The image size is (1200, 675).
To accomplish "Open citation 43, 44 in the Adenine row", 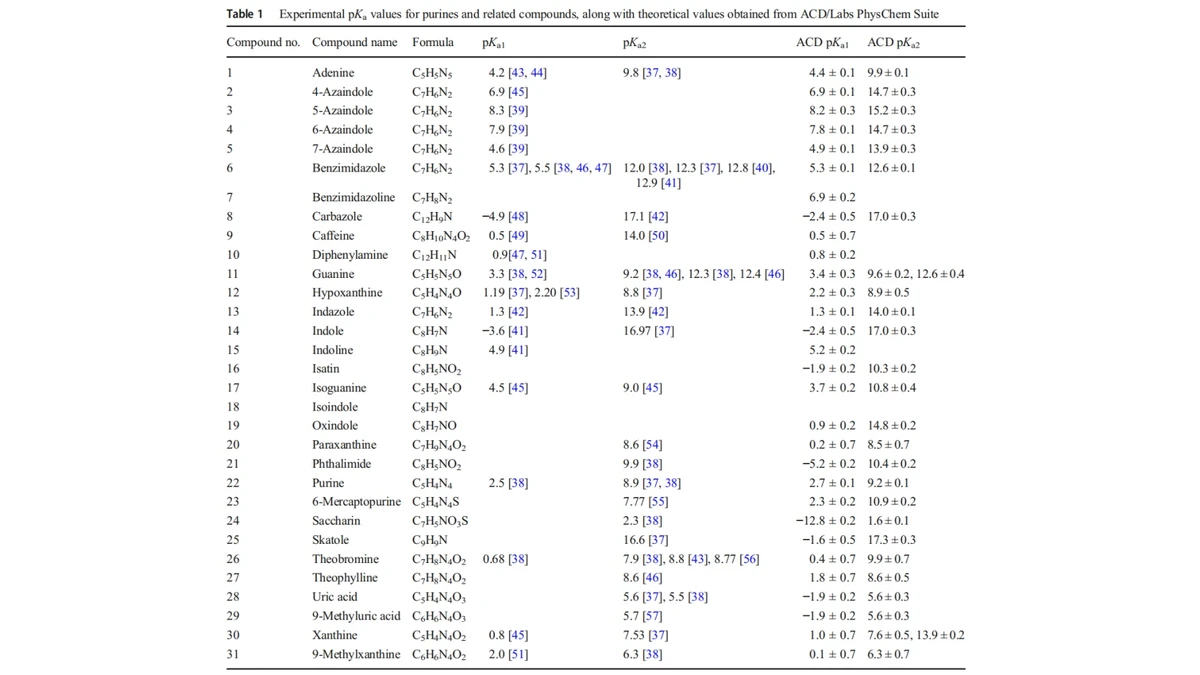I will (528, 73).
